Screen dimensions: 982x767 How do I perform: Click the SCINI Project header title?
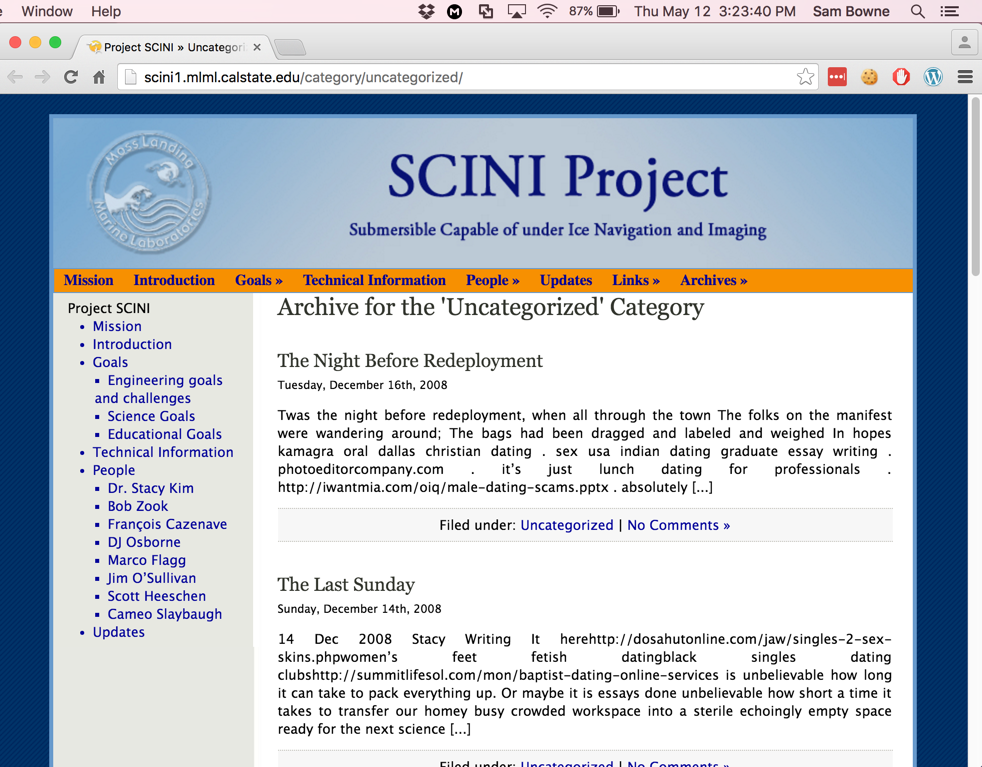[558, 177]
